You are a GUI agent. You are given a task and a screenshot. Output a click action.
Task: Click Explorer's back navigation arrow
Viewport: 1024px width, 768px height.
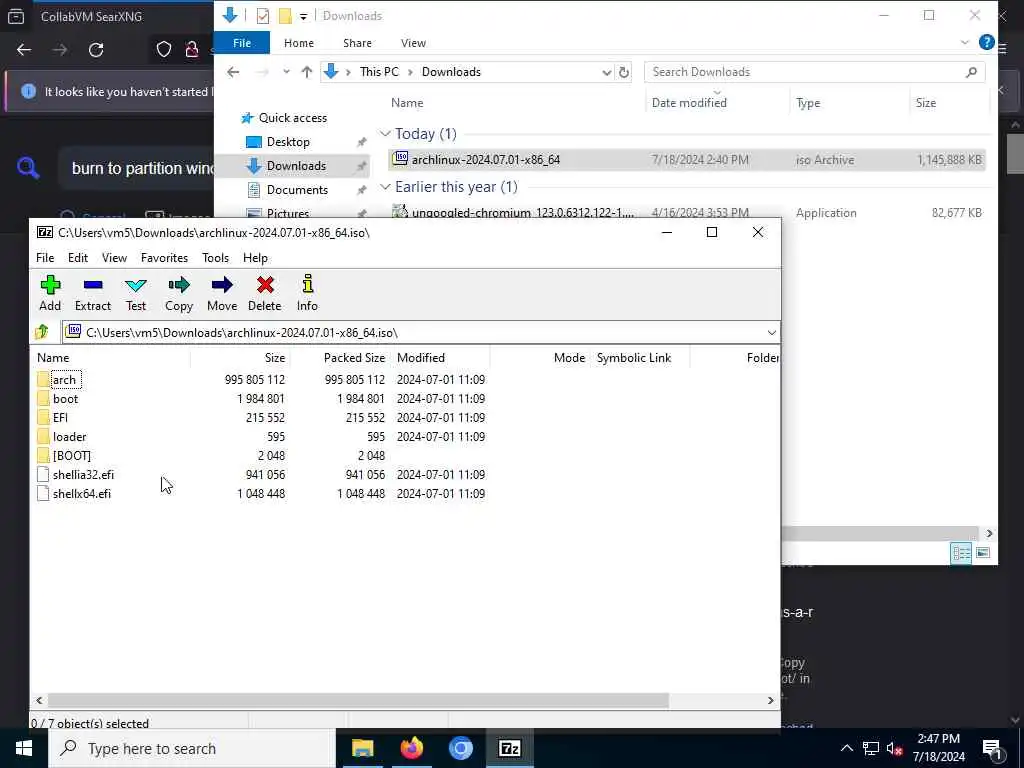tap(233, 72)
